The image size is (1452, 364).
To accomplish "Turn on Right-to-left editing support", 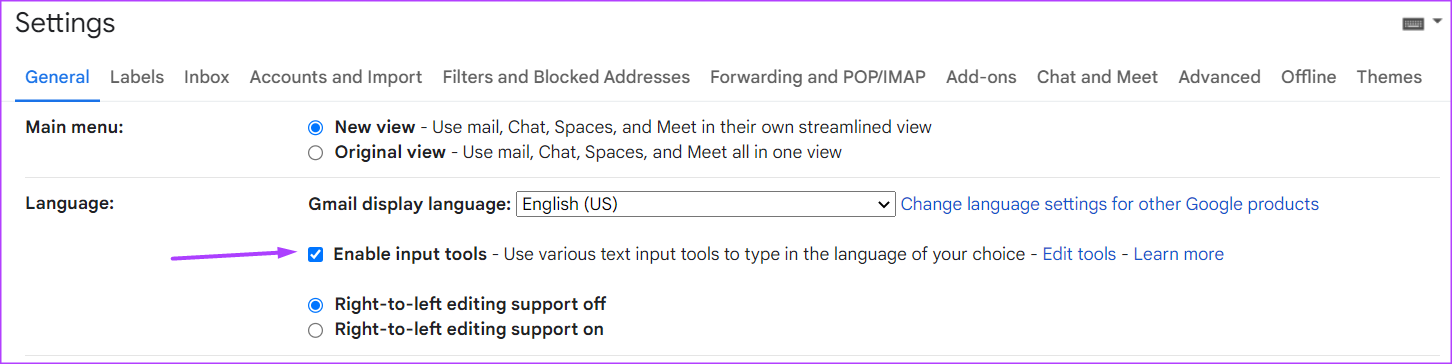I will 316,329.
